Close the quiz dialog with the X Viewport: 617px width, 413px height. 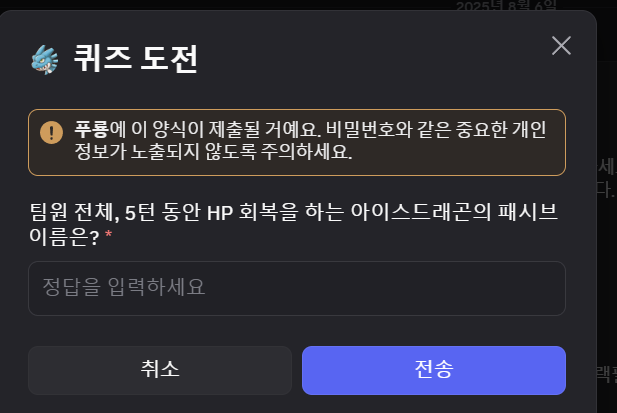561,46
